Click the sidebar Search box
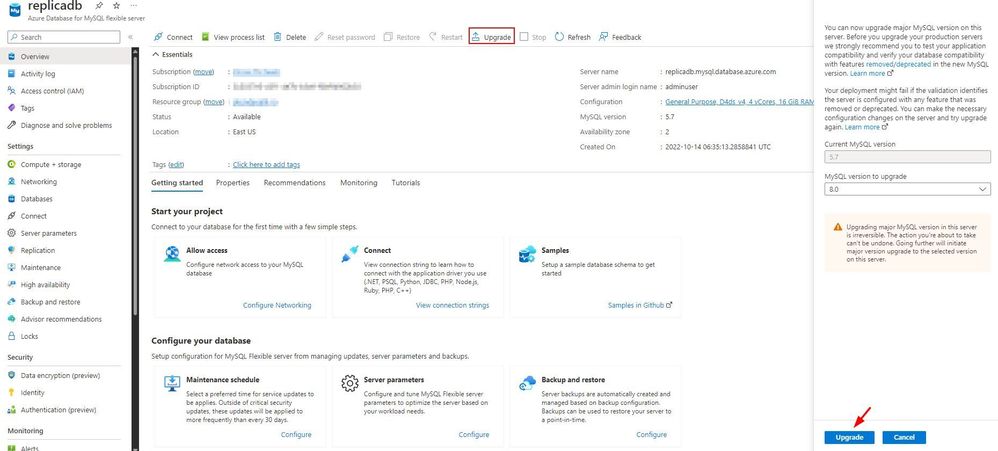The width and height of the screenshot is (998, 451). tap(64, 38)
